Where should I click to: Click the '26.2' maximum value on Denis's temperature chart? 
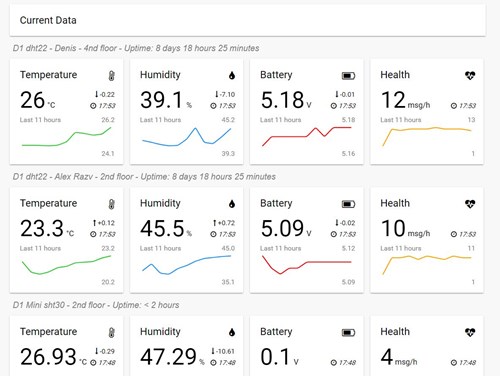click(x=108, y=120)
